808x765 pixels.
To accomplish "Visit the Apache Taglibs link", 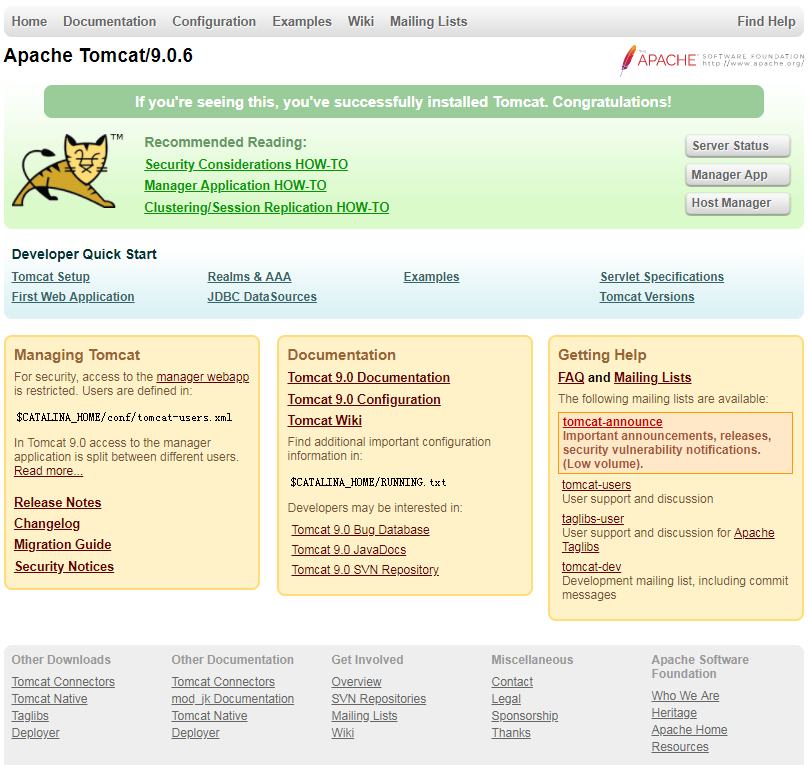I will (x=668, y=539).
